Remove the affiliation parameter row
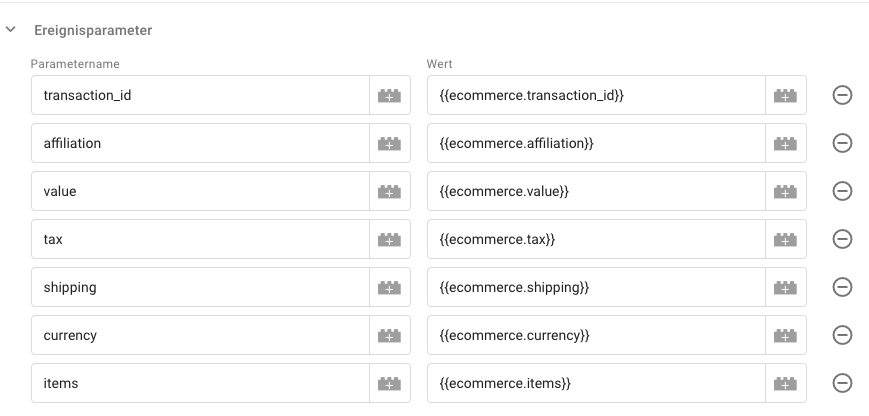Screen dimensions: 869x416 click(x=842, y=143)
